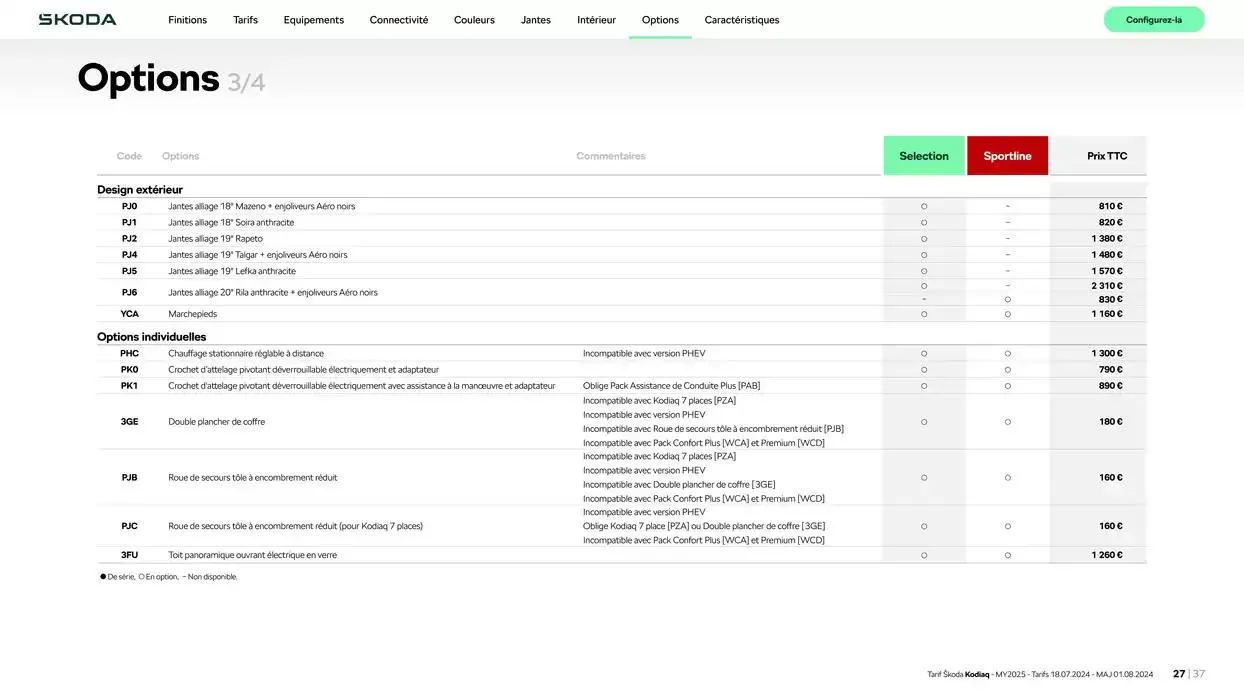This screenshot has height=700, width=1244.
Task: Click the Design extérieur section heading
Action: tap(140, 190)
